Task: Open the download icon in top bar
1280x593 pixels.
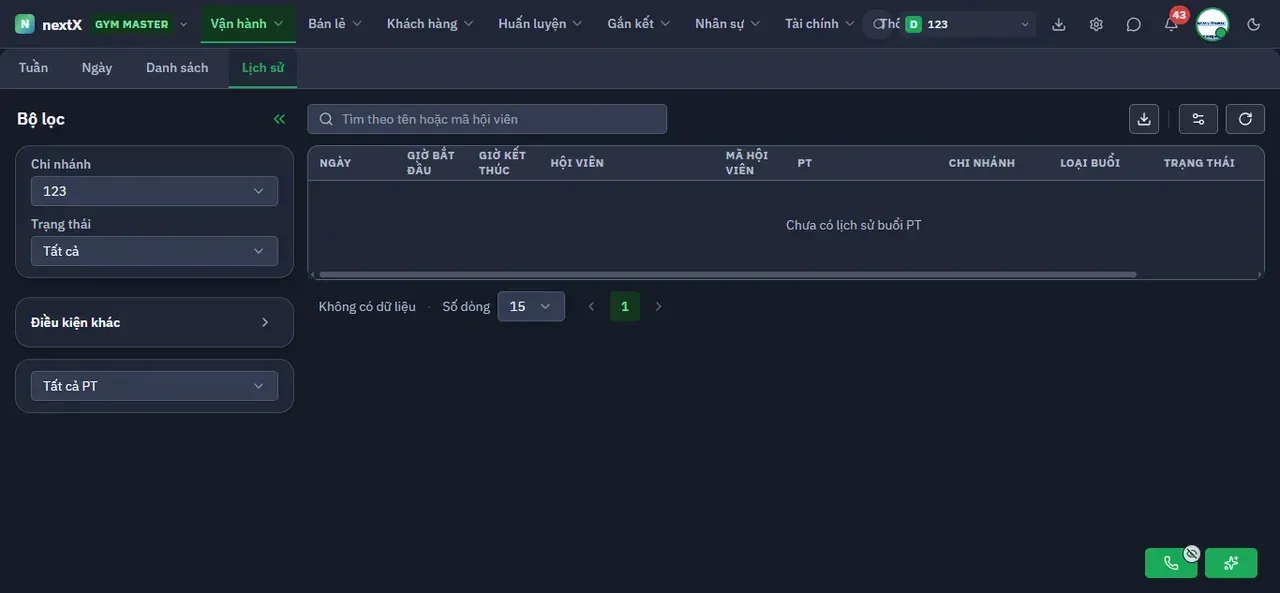Action: point(1059,24)
